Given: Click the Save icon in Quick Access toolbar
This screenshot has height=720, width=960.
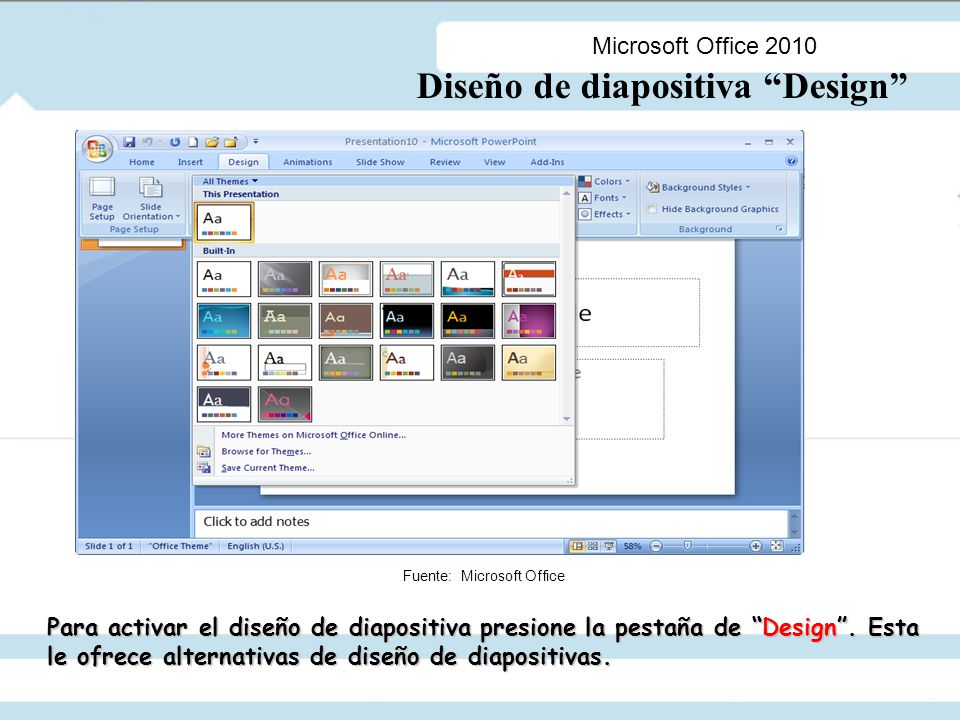Looking at the screenshot, I should pos(129,142).
